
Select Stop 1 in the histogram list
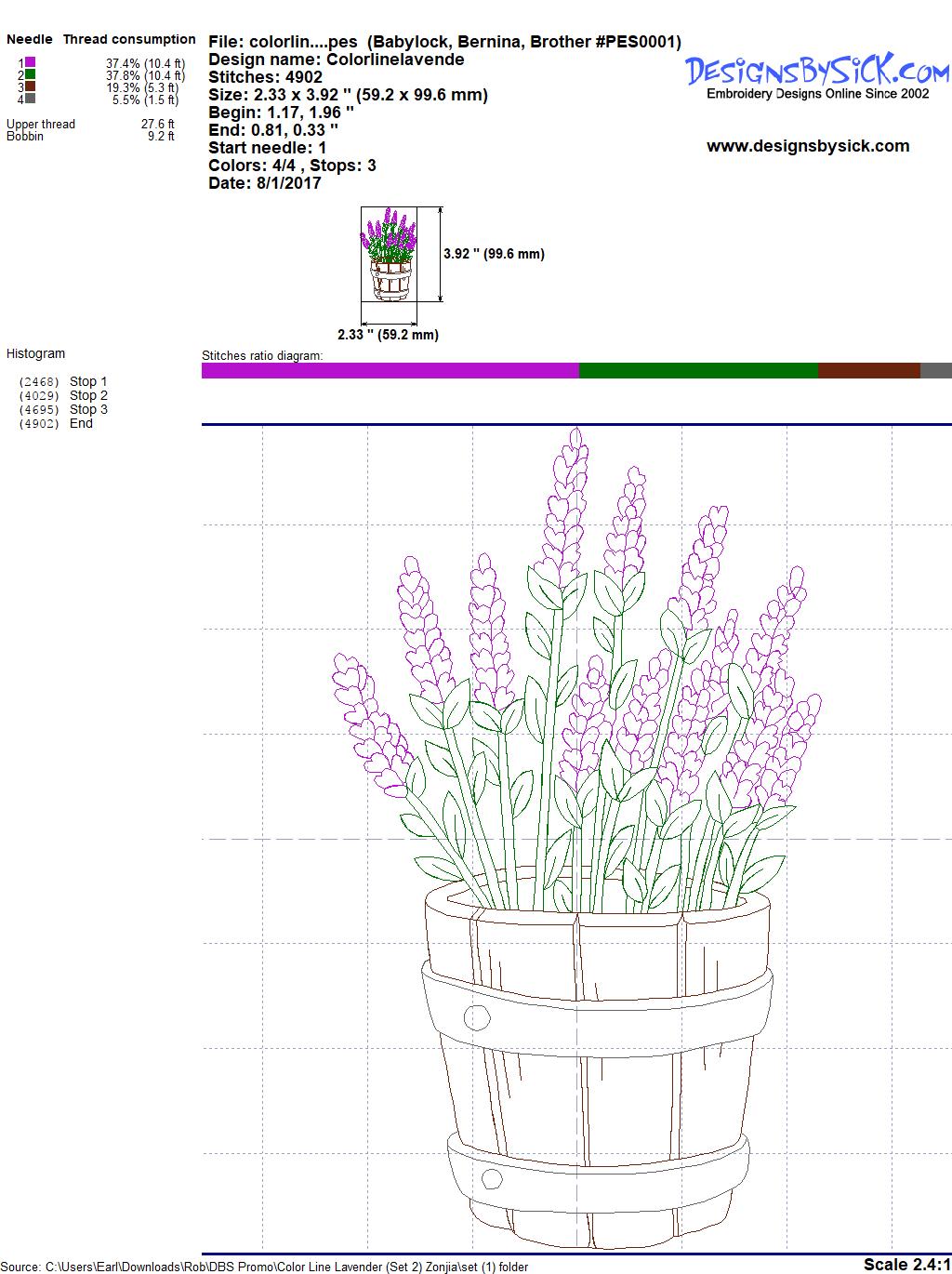[88, 381]
